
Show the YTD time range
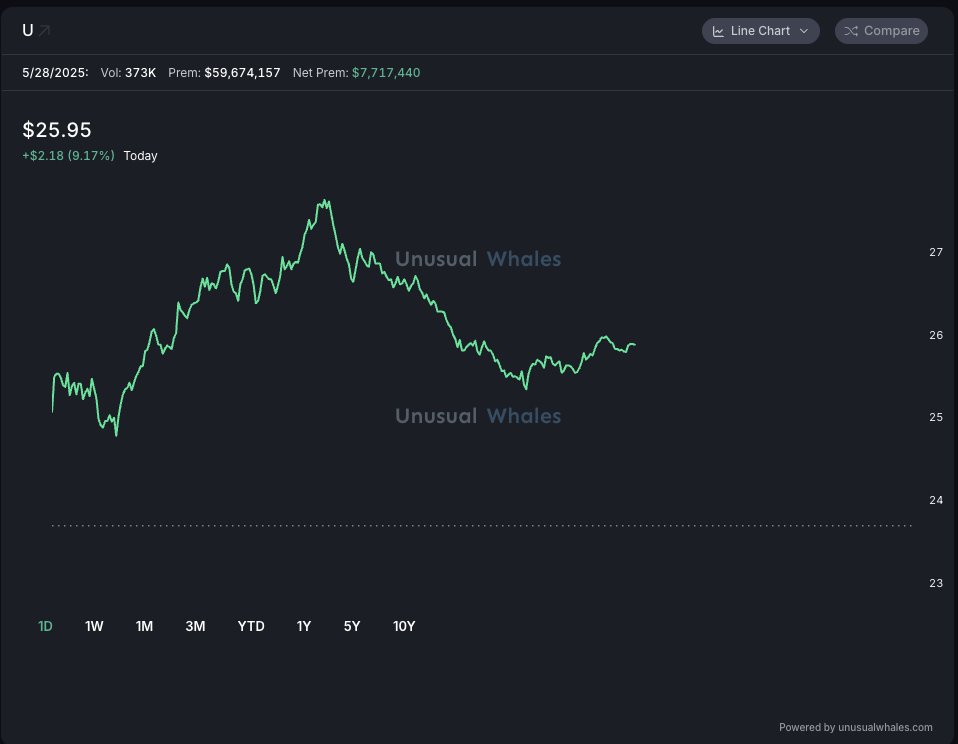[251, 626]
